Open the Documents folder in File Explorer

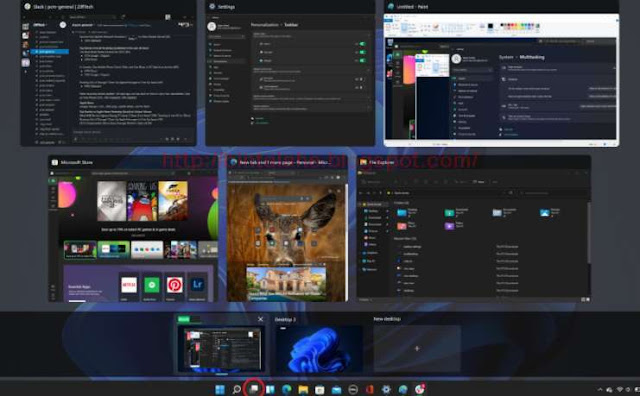coord(497,213)
